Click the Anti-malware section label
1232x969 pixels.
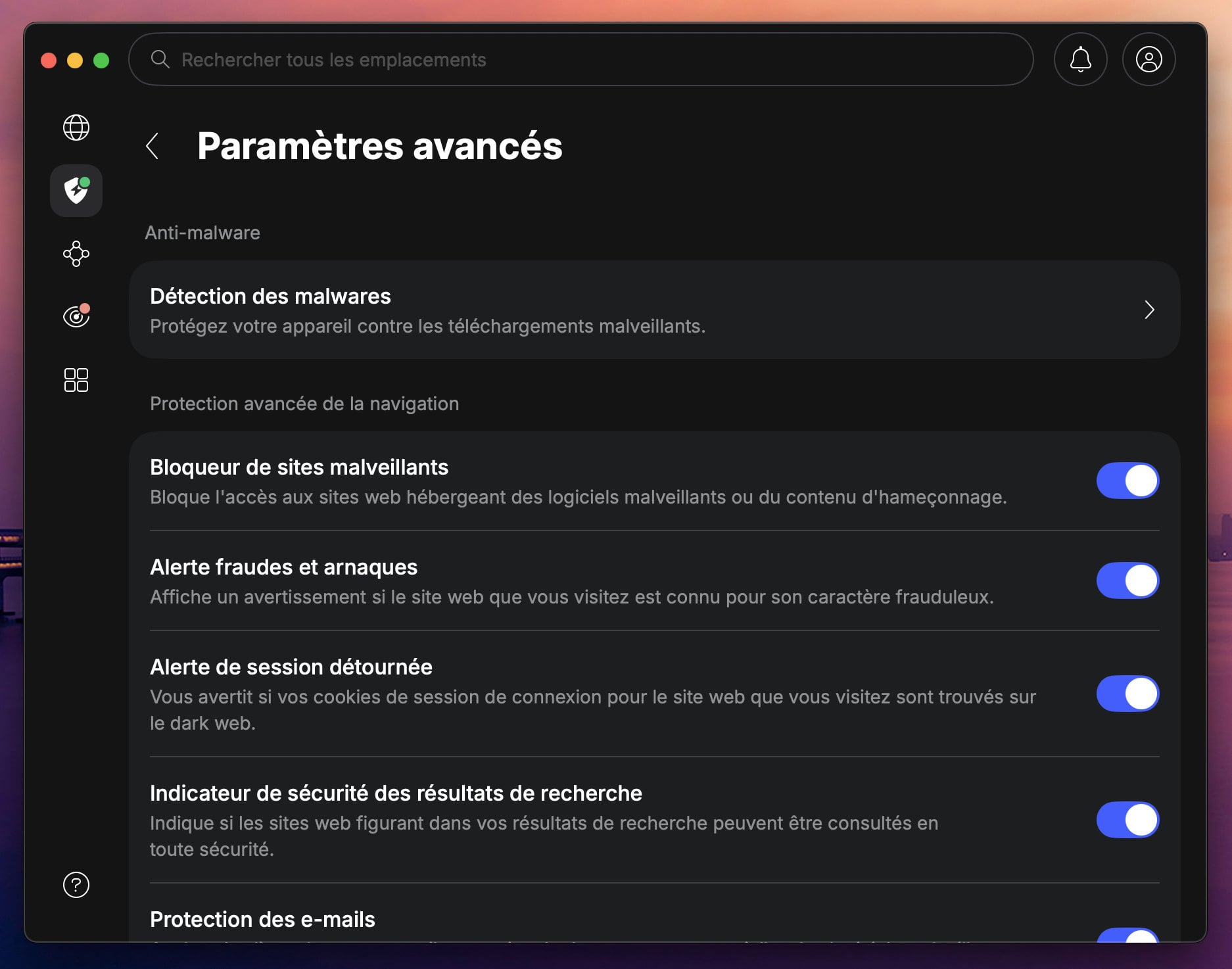pos(202,233)
